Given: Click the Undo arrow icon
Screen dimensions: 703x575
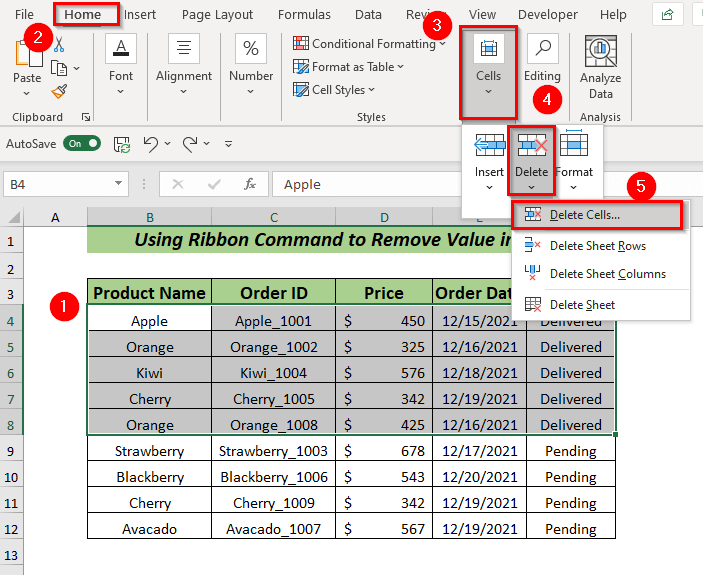Looking at the screenshot, I should pos(151,144).
